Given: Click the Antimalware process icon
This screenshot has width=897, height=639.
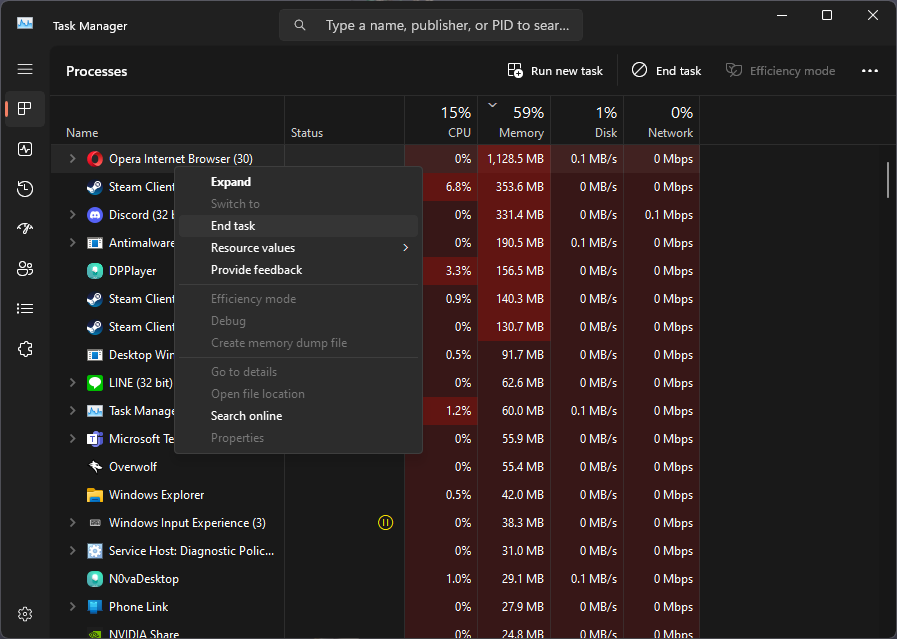Looking at the screenshot, I should pos(94,243).
